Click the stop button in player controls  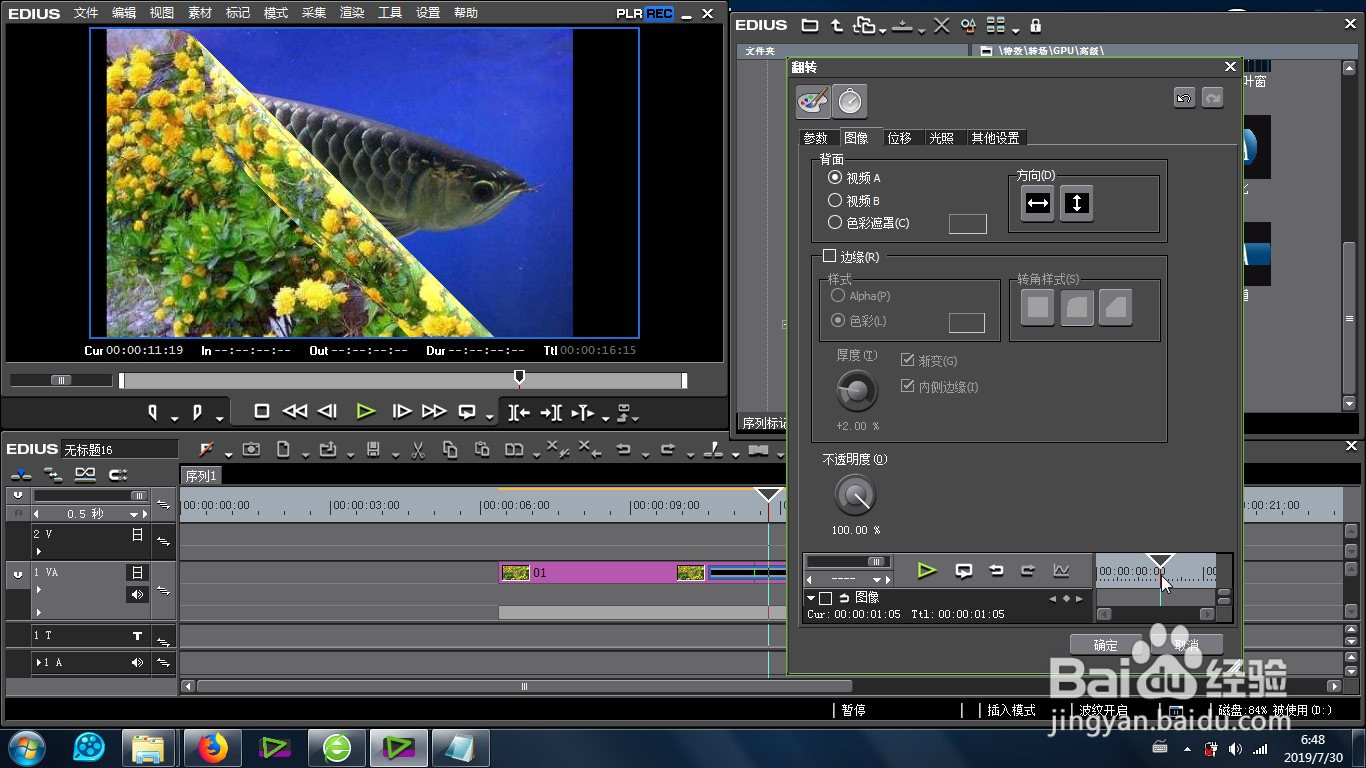262,411
